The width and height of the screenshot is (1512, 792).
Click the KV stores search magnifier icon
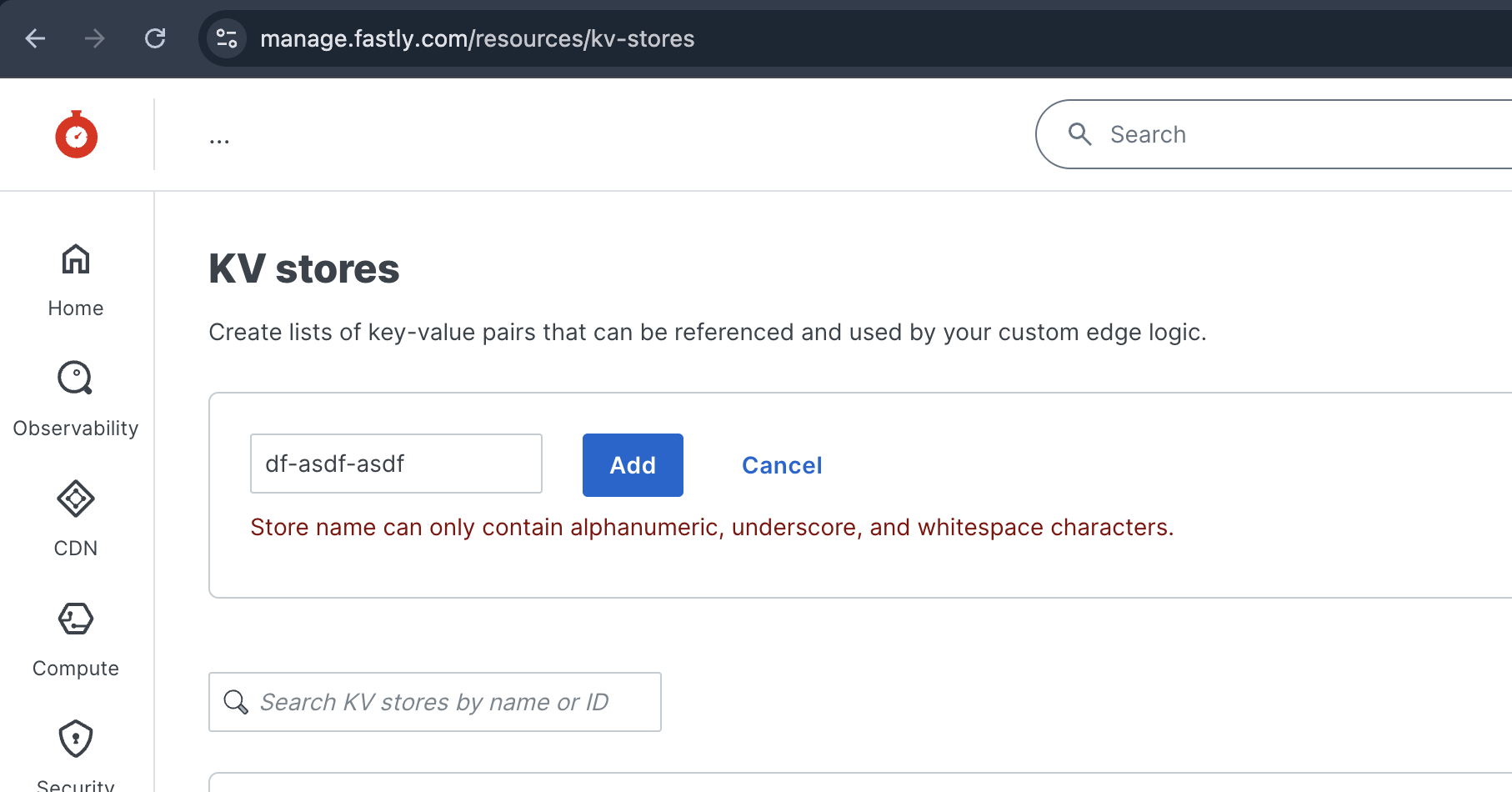point(236,702)
